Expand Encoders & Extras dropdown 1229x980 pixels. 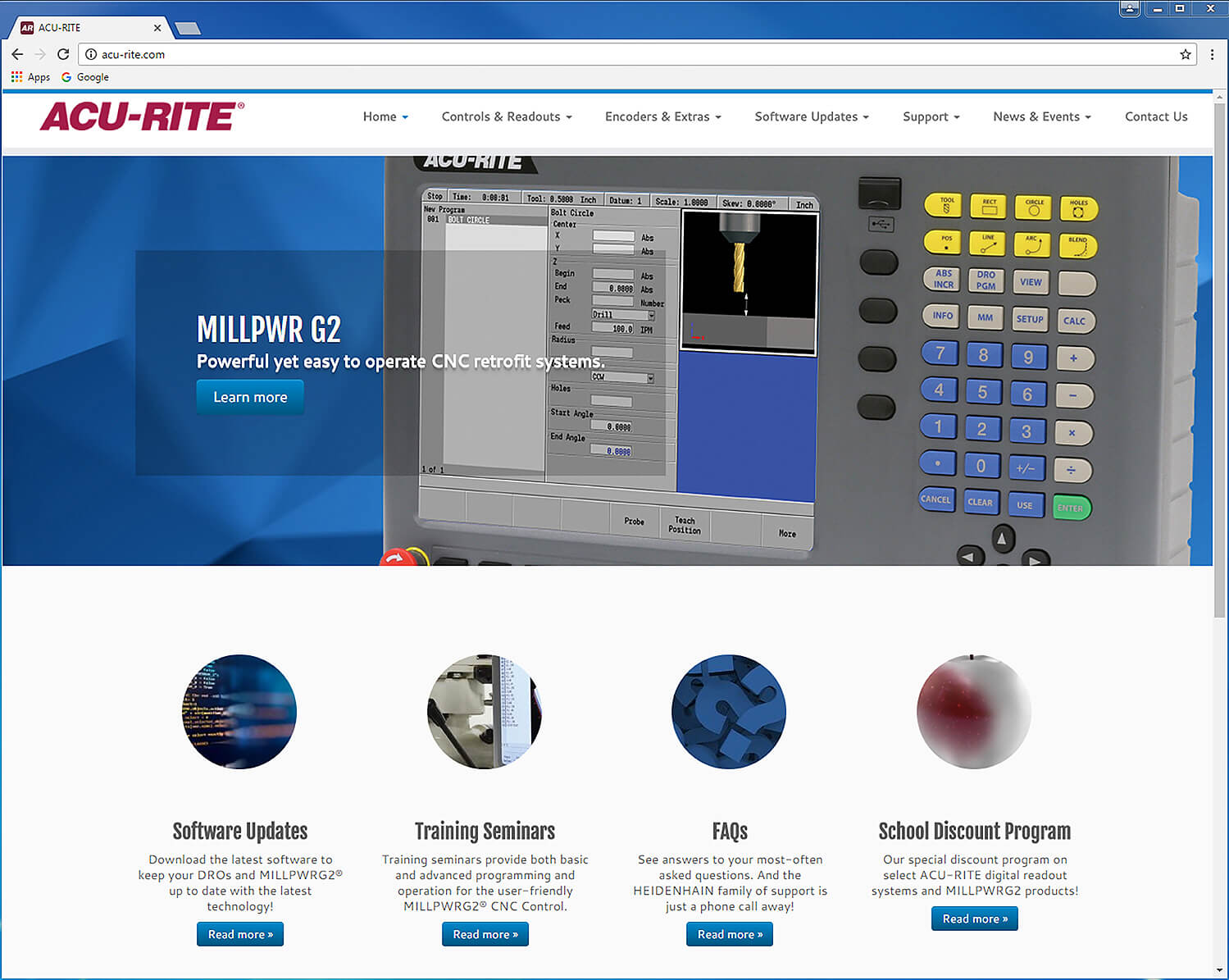tap(662, 116)
